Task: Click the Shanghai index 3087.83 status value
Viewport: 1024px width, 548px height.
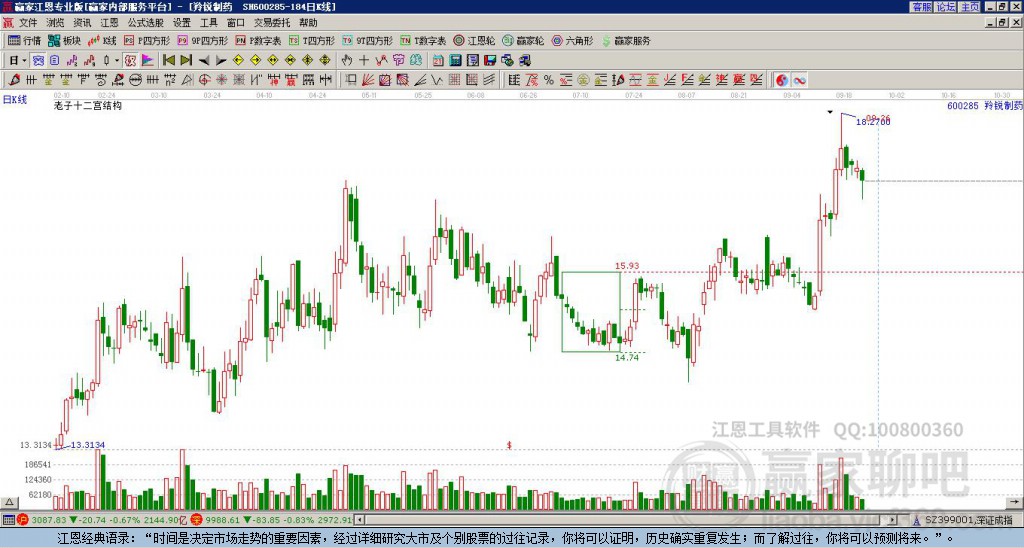Action: [48, 520]
